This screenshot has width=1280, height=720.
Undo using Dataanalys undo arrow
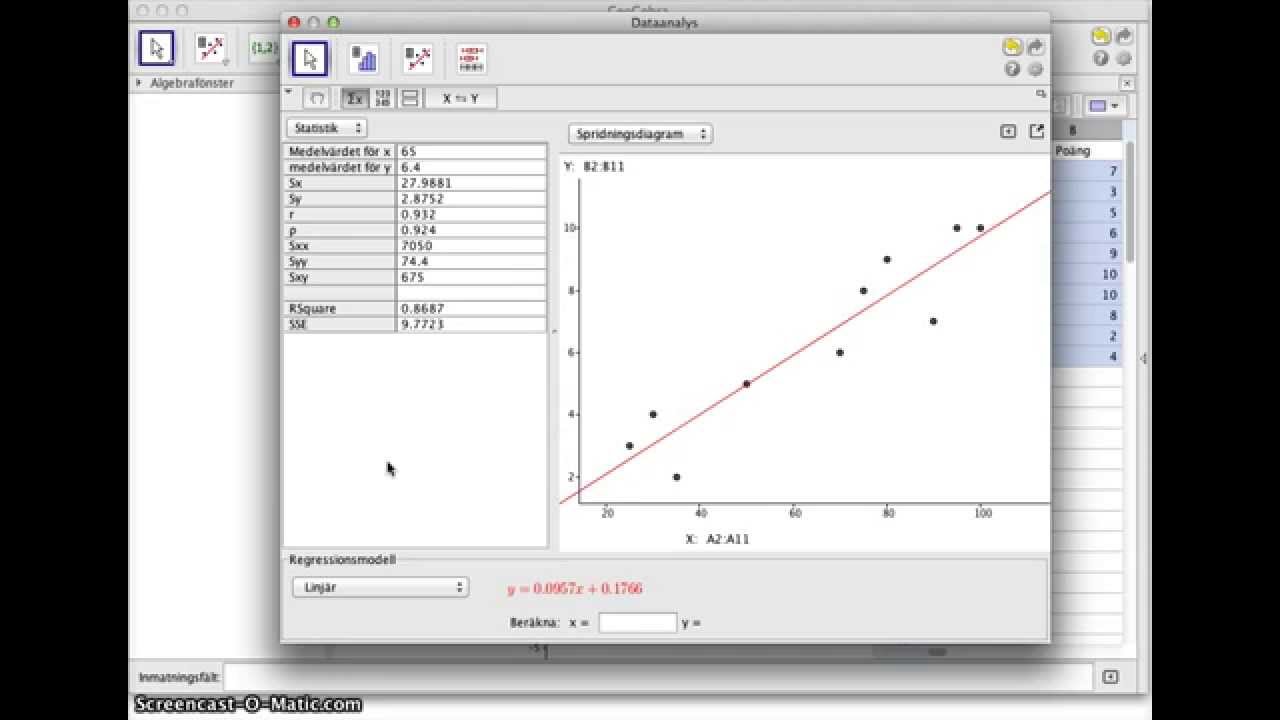(1012, 47)
